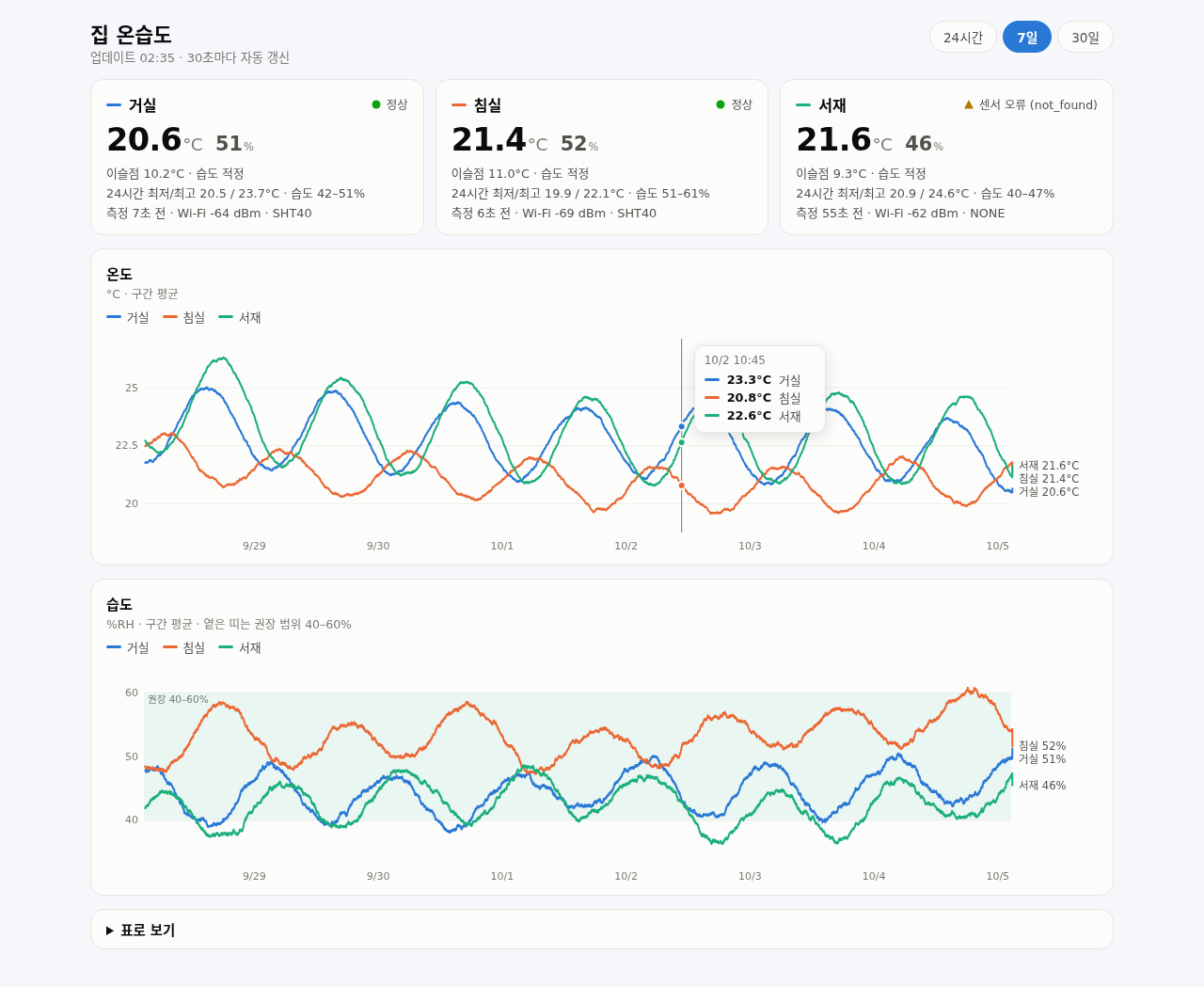Click the blue 거실 marker on chart crosshair

[682, 426]
